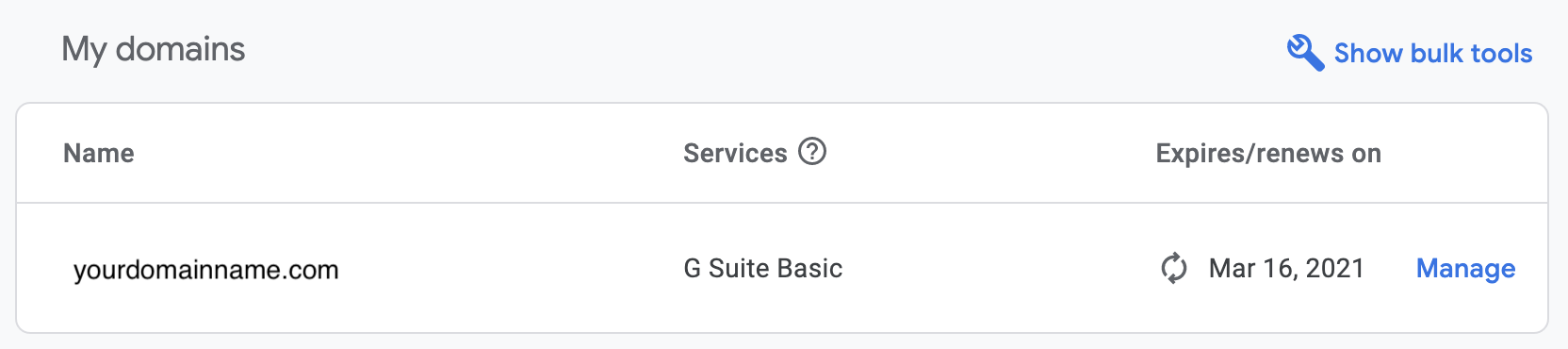Click the year 2021 in the expiry date
Screen dimensions: 1568x349
pos(1335,268)
